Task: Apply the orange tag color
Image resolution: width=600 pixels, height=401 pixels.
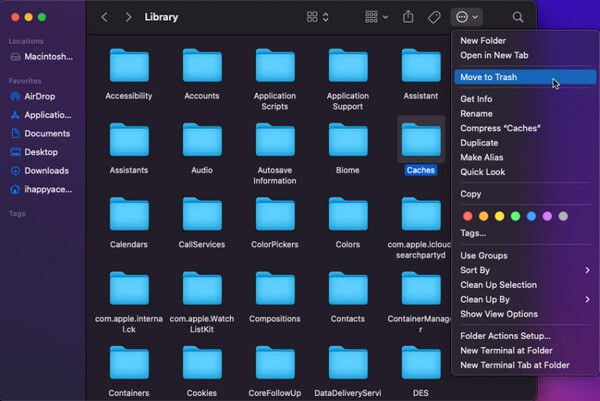Action: (484, 216)
